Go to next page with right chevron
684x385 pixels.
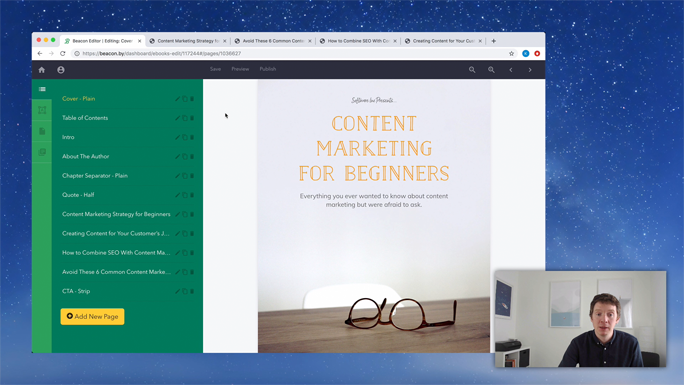point(530,70)
